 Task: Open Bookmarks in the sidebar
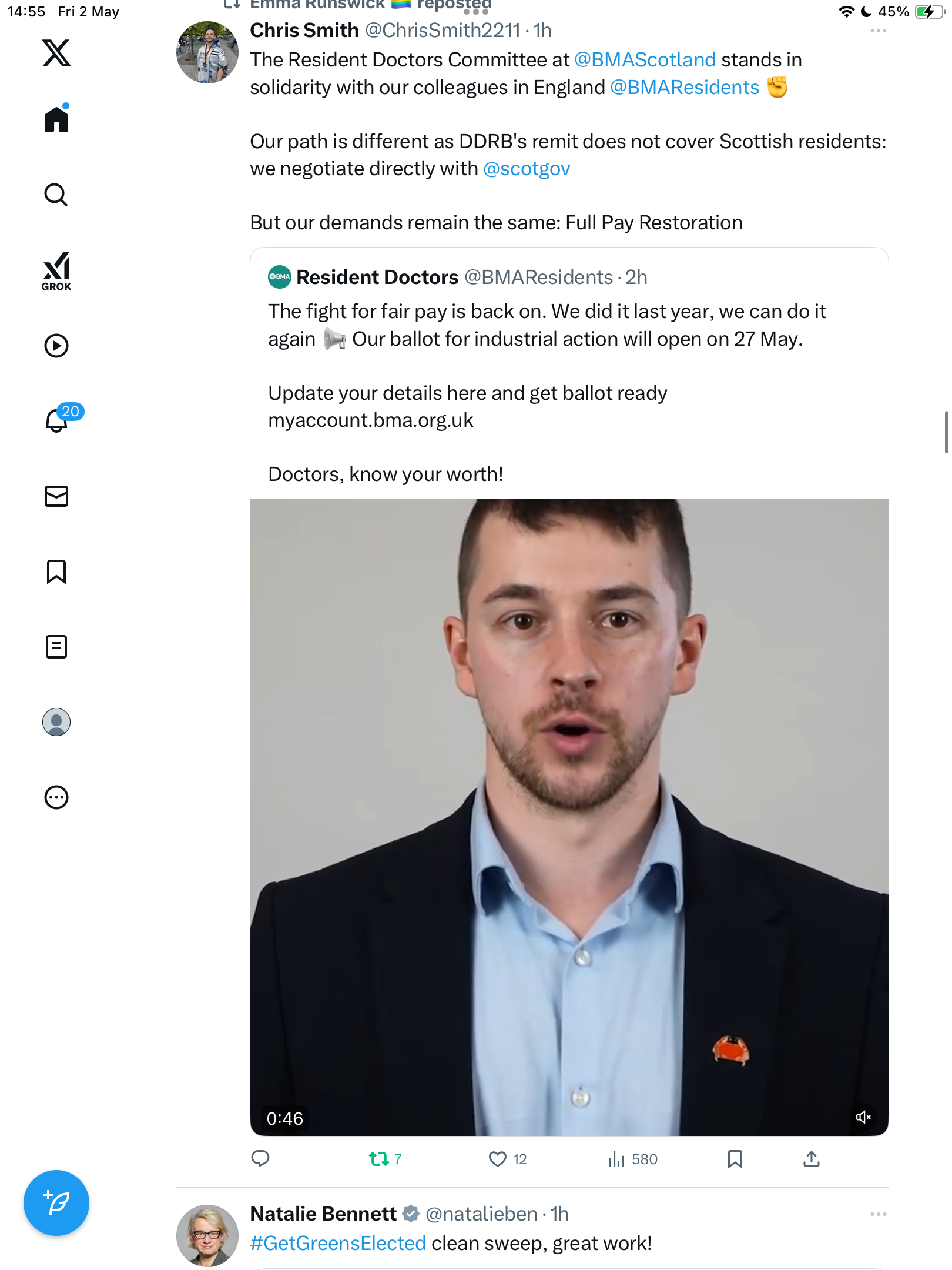click(56, 571)
